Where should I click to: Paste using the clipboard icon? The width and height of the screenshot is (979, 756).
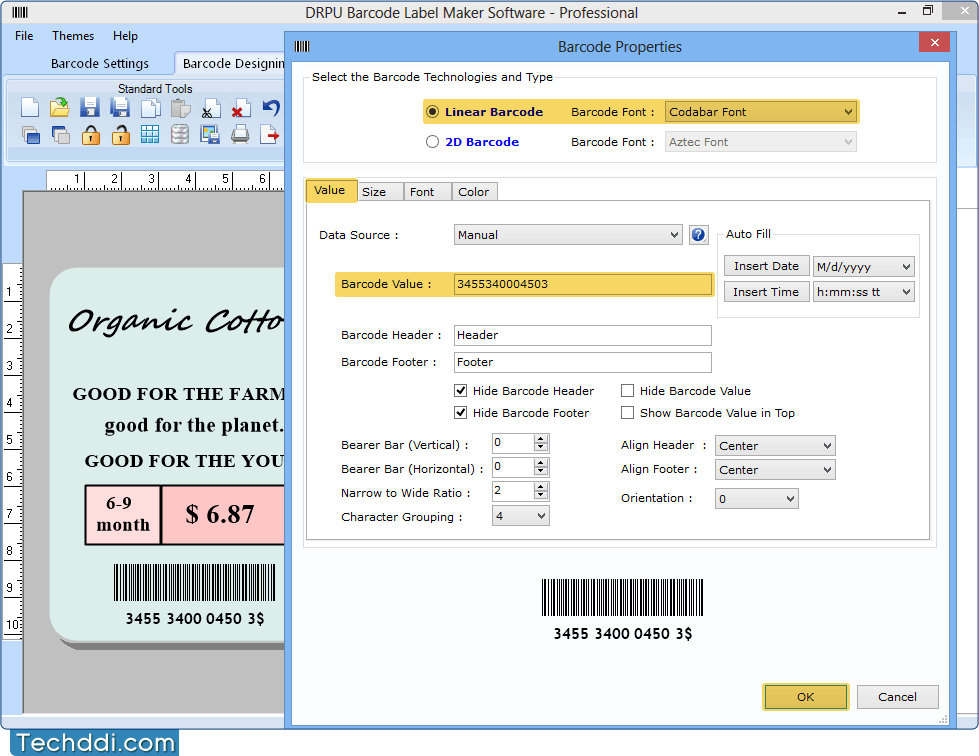[x=180, y=107]
